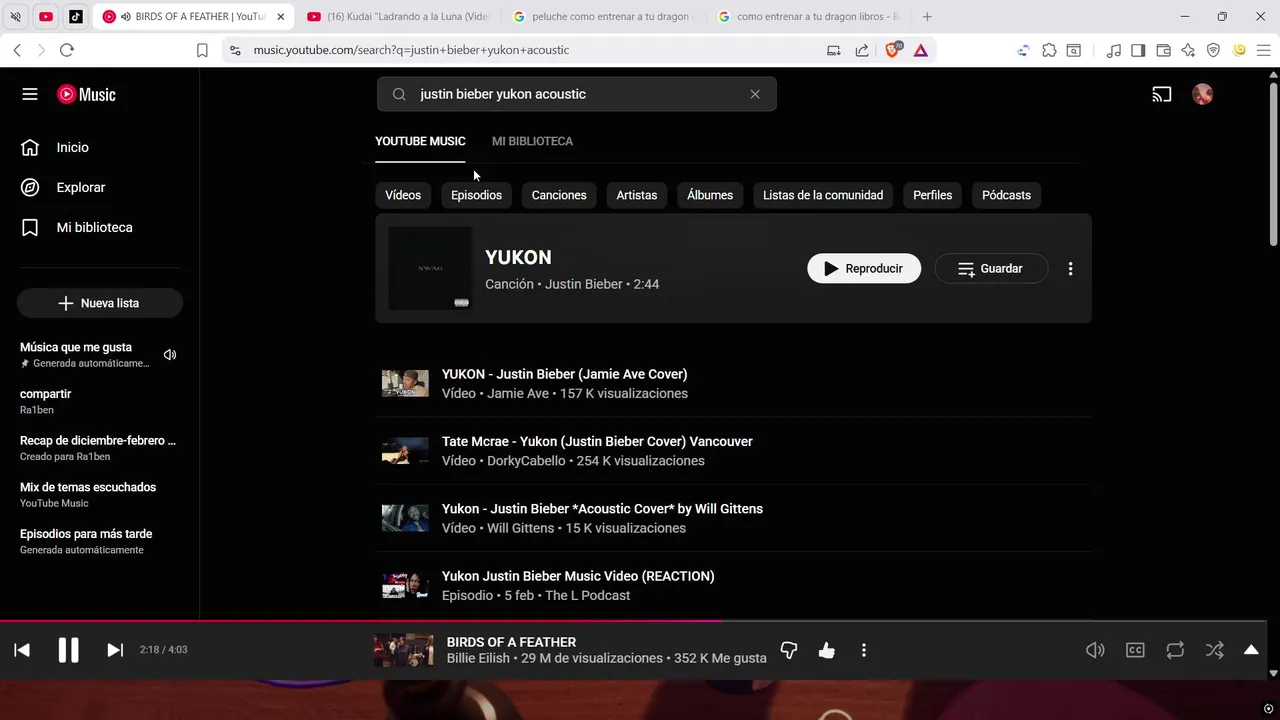Open Recap de diciembre-febrero playlist

click(x=98, y=447)
